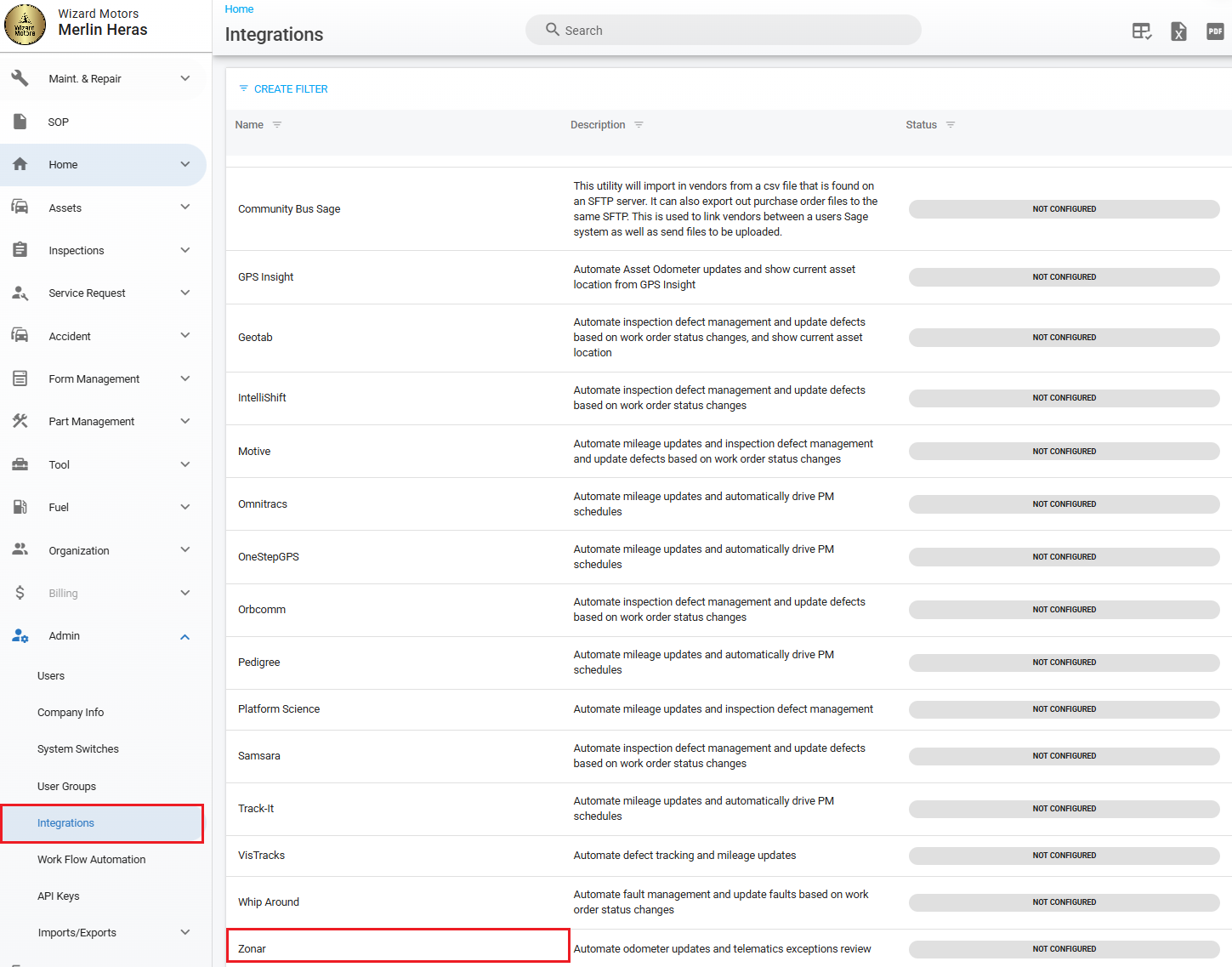This screenshot has width=1232, height=967.
Task: Select API Keys in Admin menu
Action: (x=59, y=896)
